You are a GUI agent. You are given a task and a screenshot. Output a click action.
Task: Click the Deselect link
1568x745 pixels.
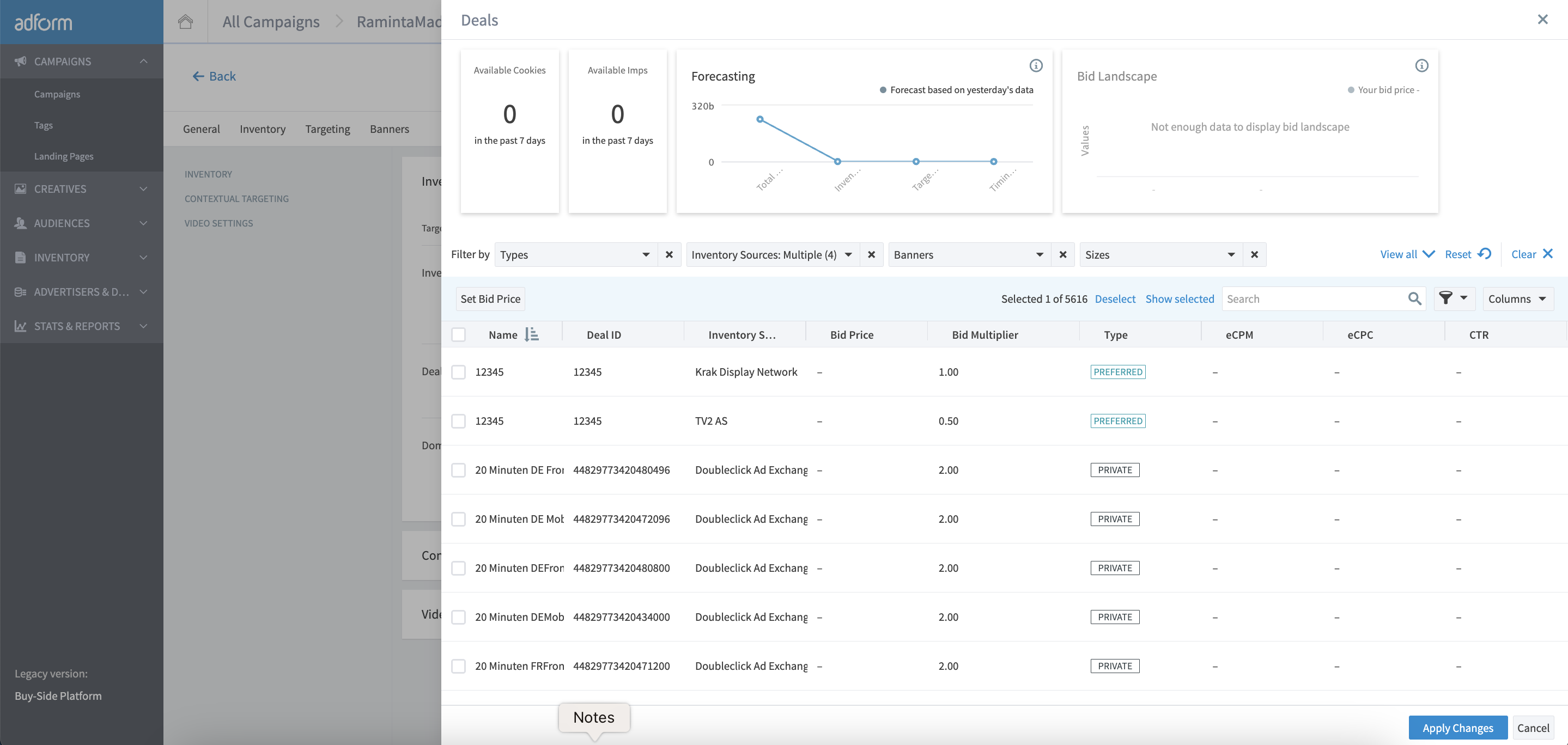pyautogui.click(x=1115, y=299)
